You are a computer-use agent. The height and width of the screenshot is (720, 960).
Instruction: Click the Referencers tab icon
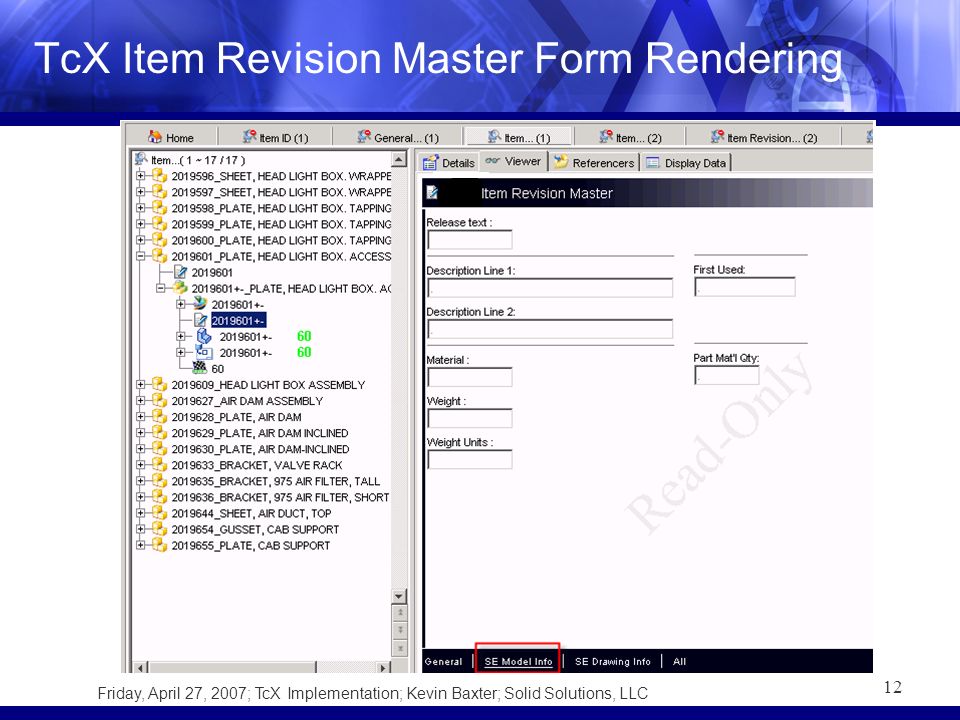561,162
